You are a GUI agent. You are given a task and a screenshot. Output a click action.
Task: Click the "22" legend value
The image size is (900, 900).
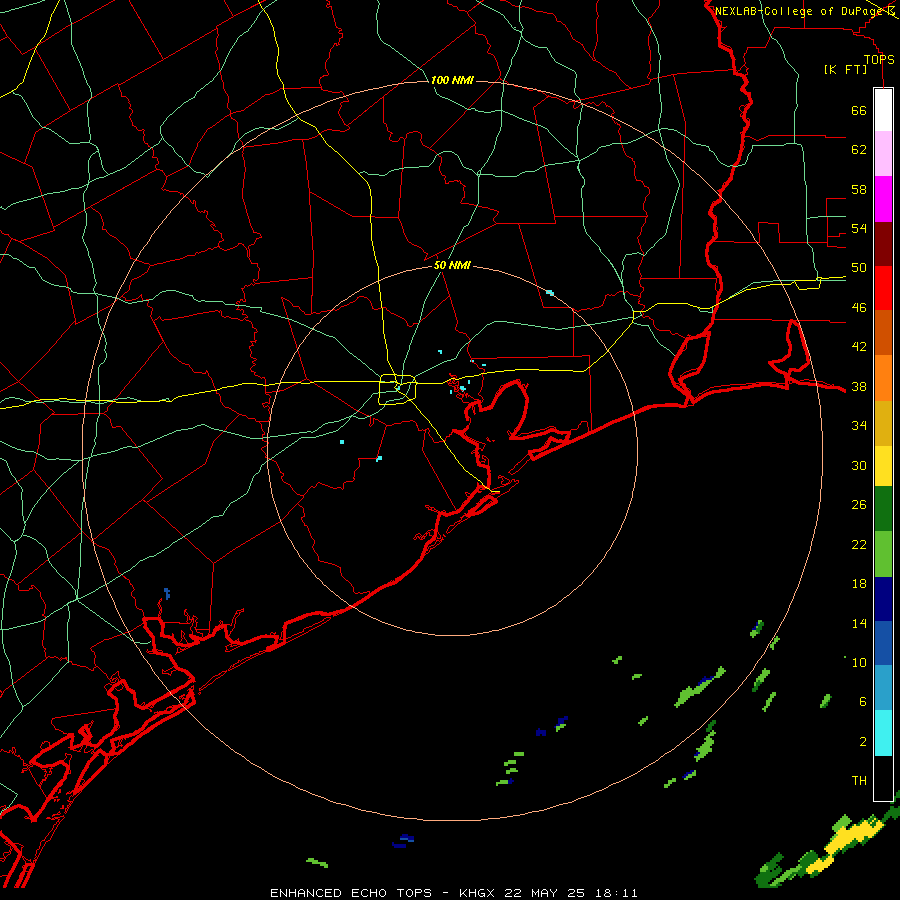(x=859, y=544)
